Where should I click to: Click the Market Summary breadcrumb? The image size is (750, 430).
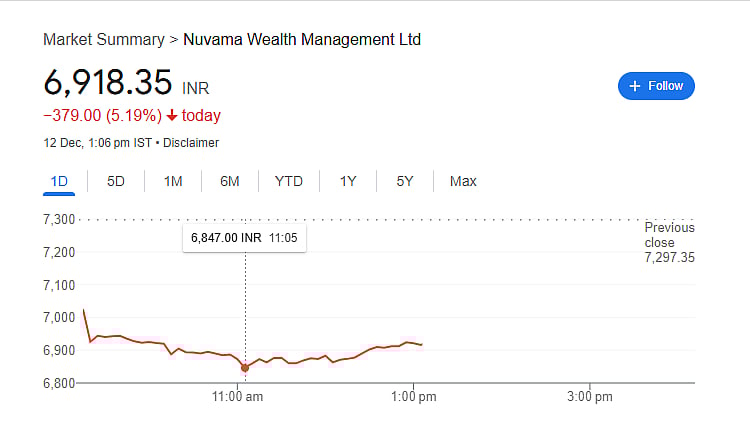coord(104,40)
